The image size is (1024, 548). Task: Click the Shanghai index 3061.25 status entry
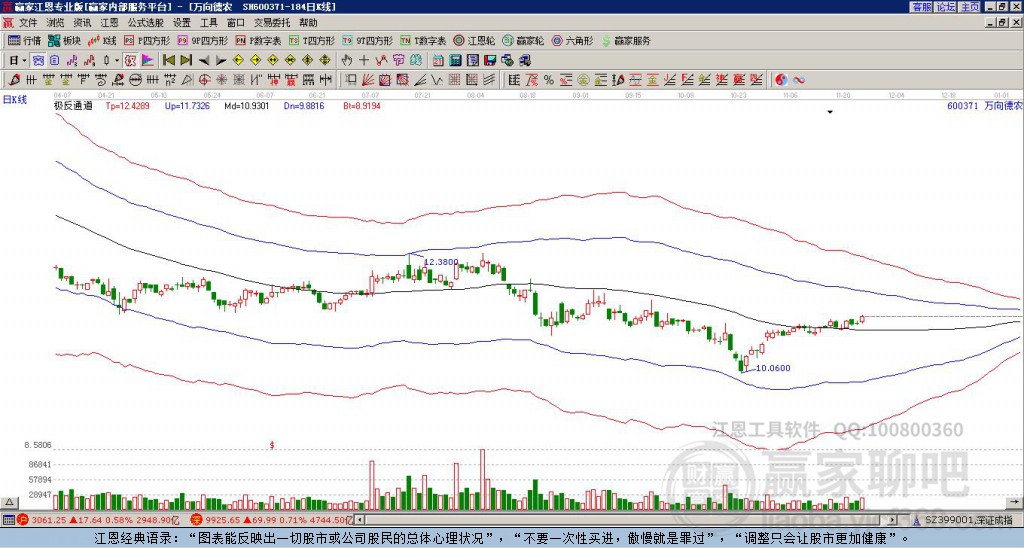click(98, 520)
